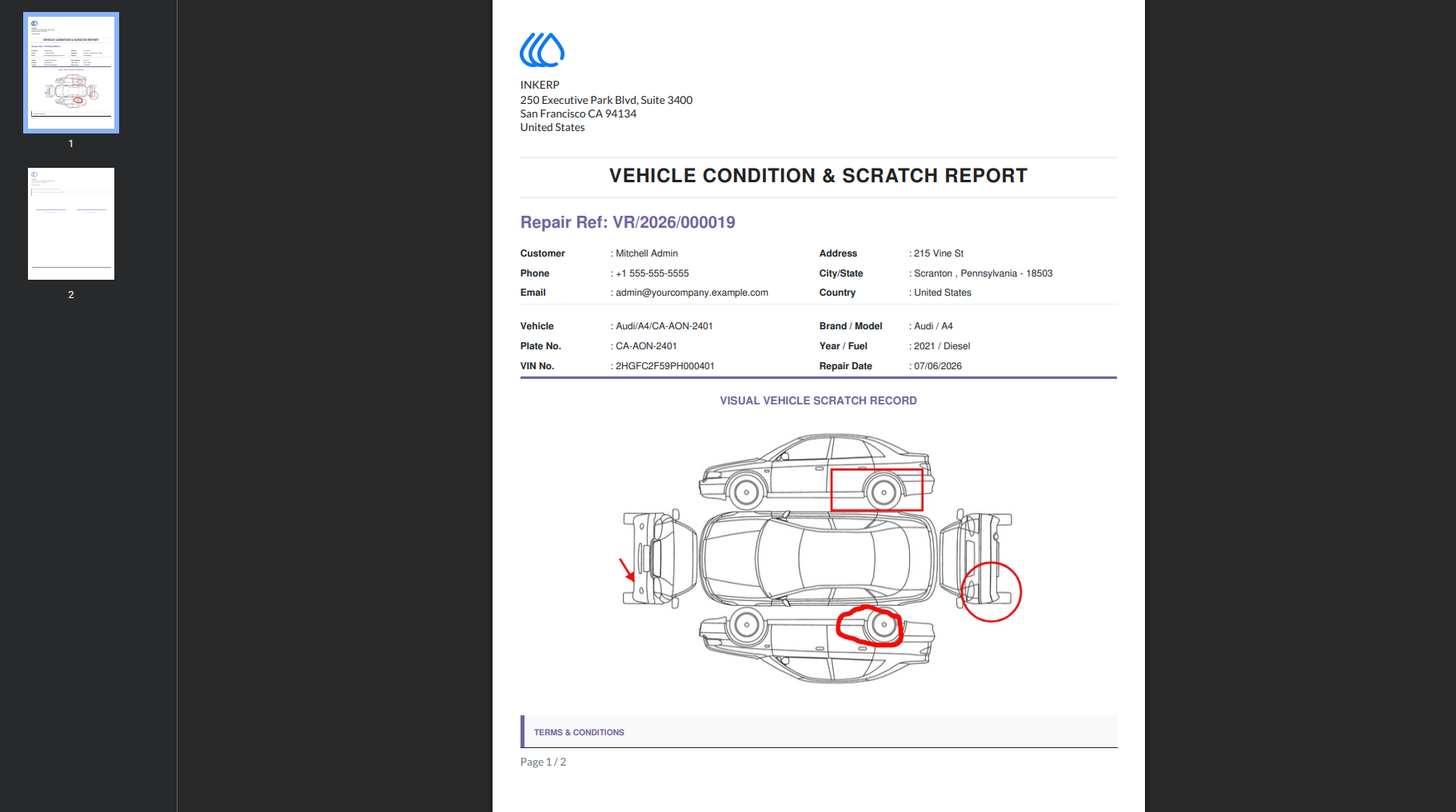The width and height of the screenshot is (1456, 812).
Task: Select phone number +1 555-555-5555
Action: tap(652, 273)
